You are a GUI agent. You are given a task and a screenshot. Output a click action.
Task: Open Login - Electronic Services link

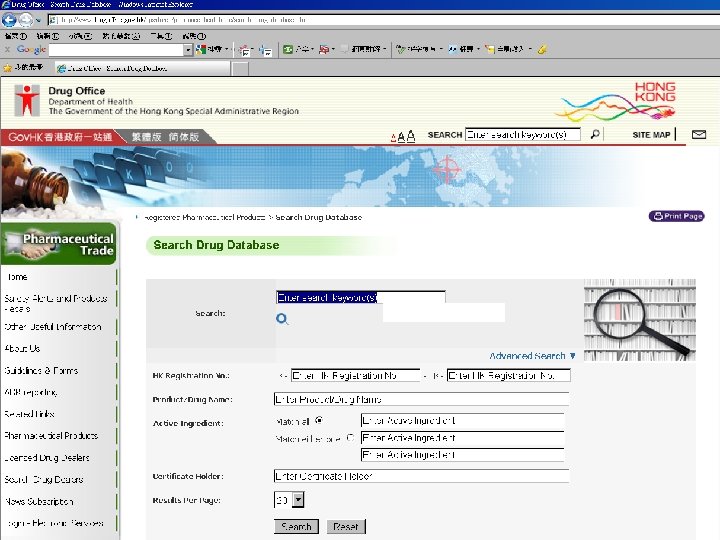(x=55, y=523)
